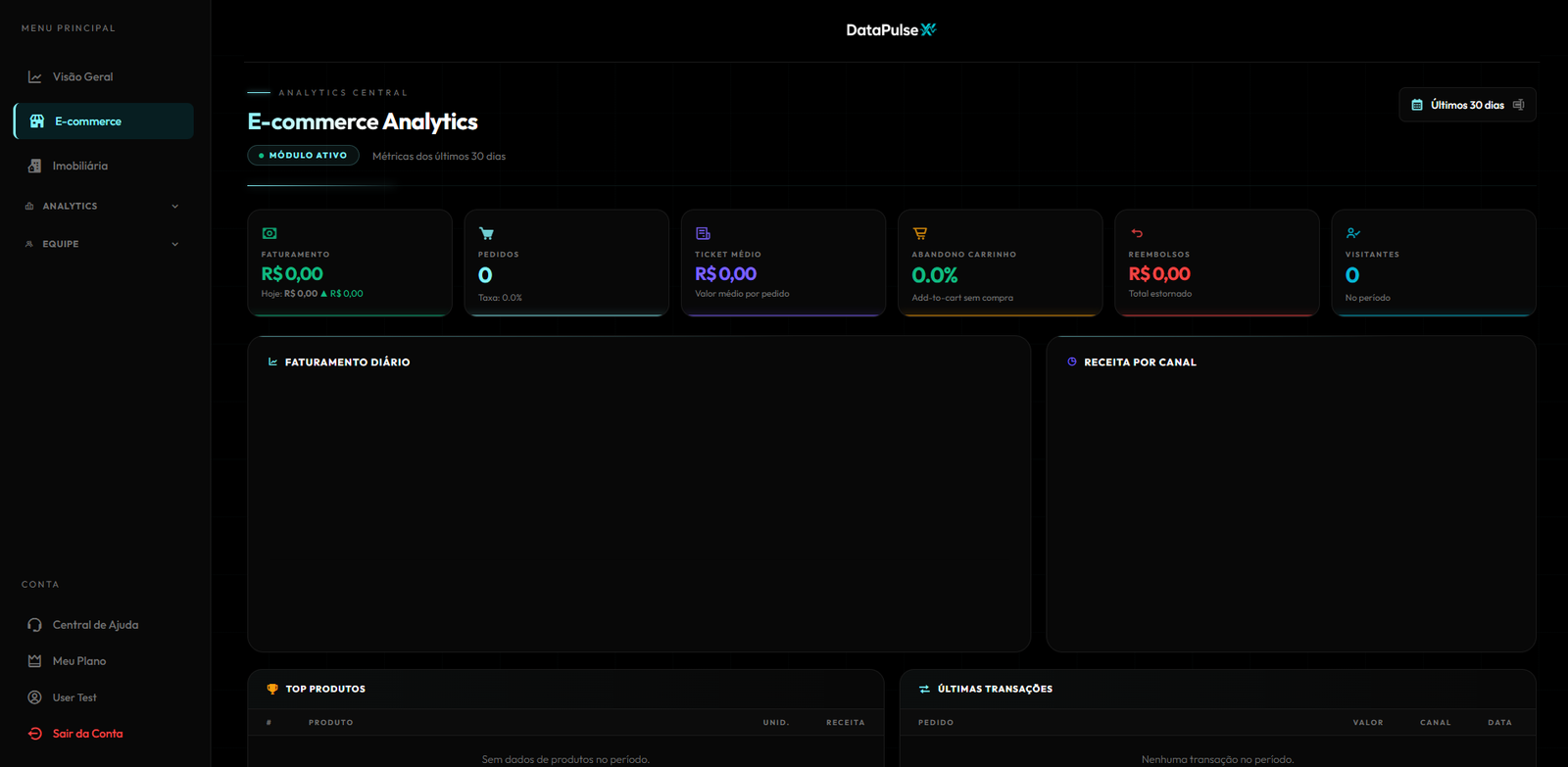Viewport: 1568px width, 767px height.
Task: Click the Sair da Conta link
Action: [x=103, y=734]
